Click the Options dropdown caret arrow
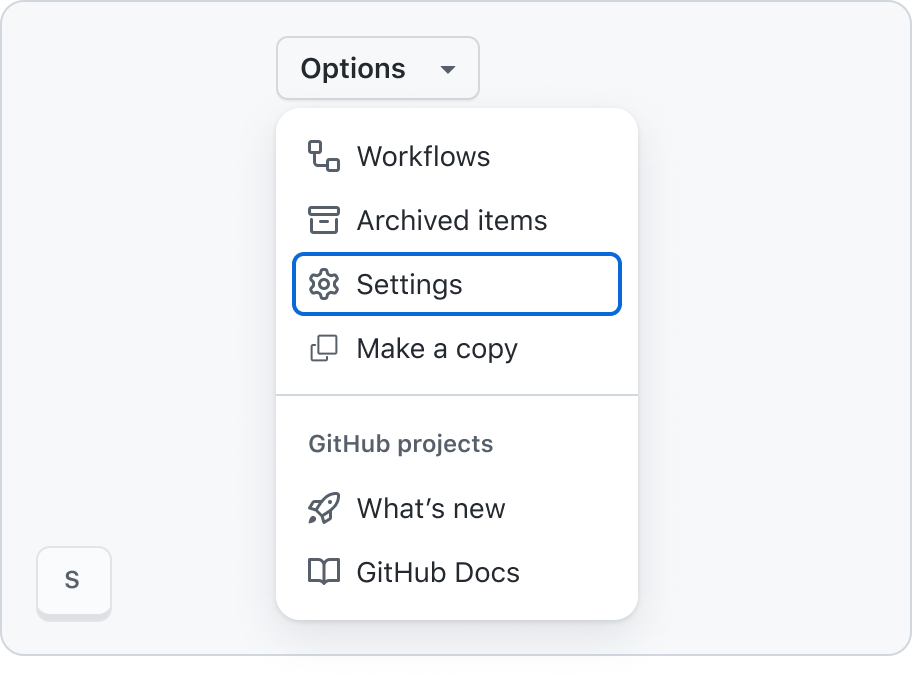 (x=447, y=70)
